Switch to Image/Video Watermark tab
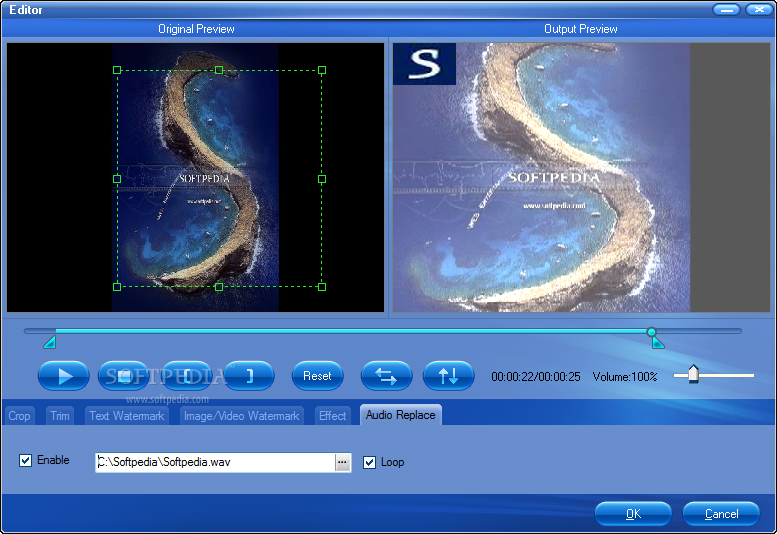Image resolution: width=777 pixels, height=534 pixels. (241, 416)
